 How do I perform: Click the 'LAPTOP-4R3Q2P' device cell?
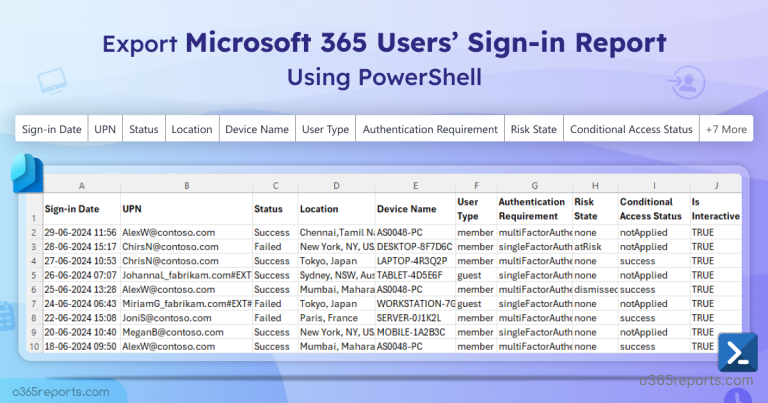pos(415,261)
